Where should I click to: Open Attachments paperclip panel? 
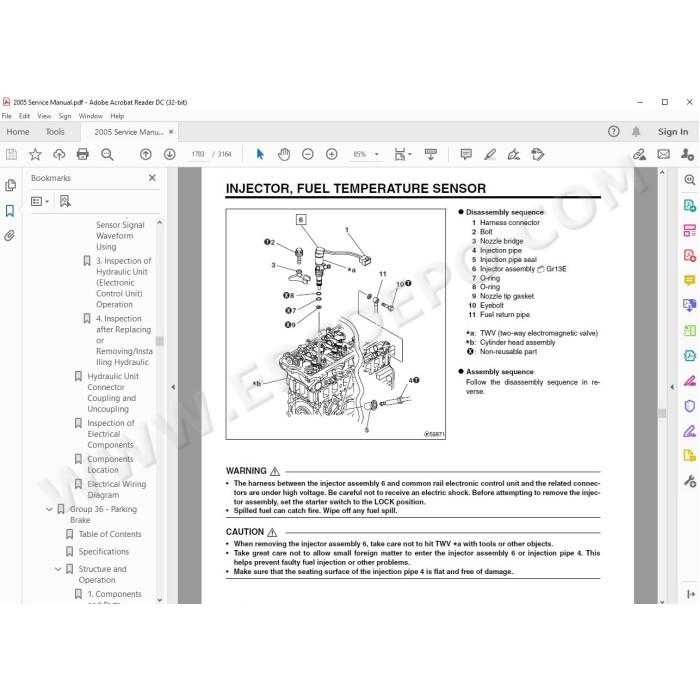coord(10,235)
